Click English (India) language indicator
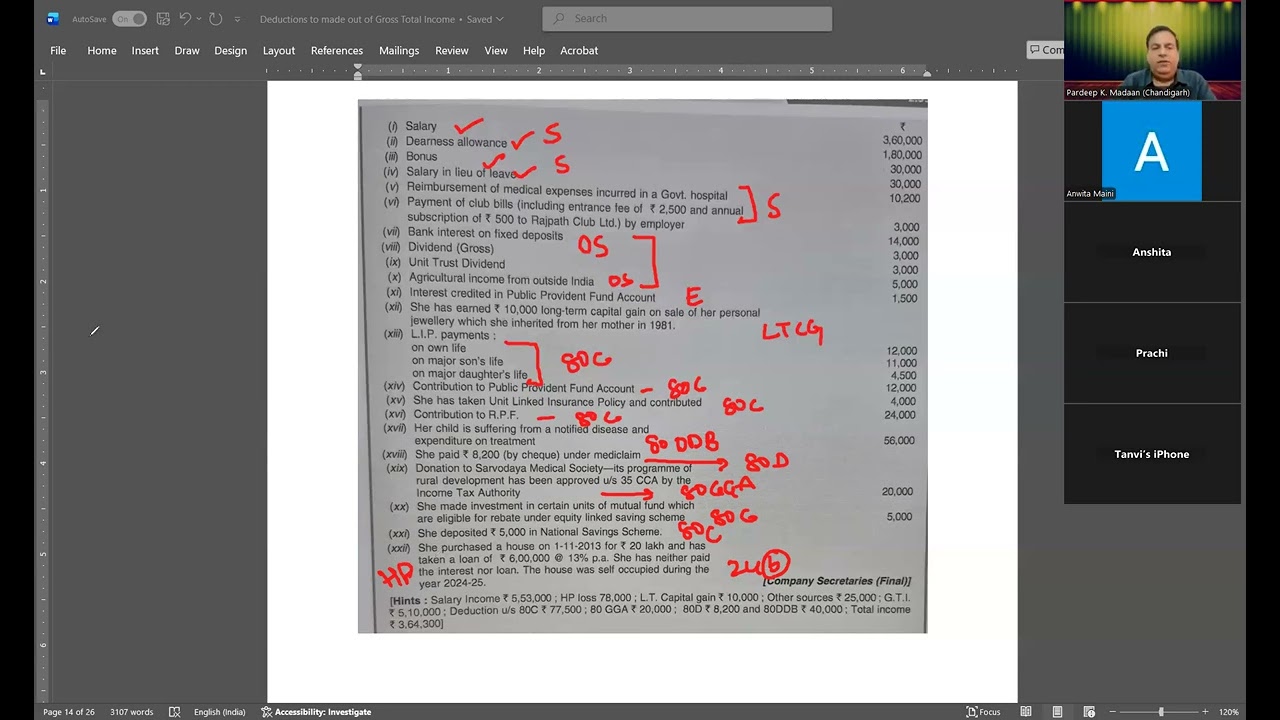Image resolution: width=1280 pixels, height=720 pixels. (x=219, y=712)
